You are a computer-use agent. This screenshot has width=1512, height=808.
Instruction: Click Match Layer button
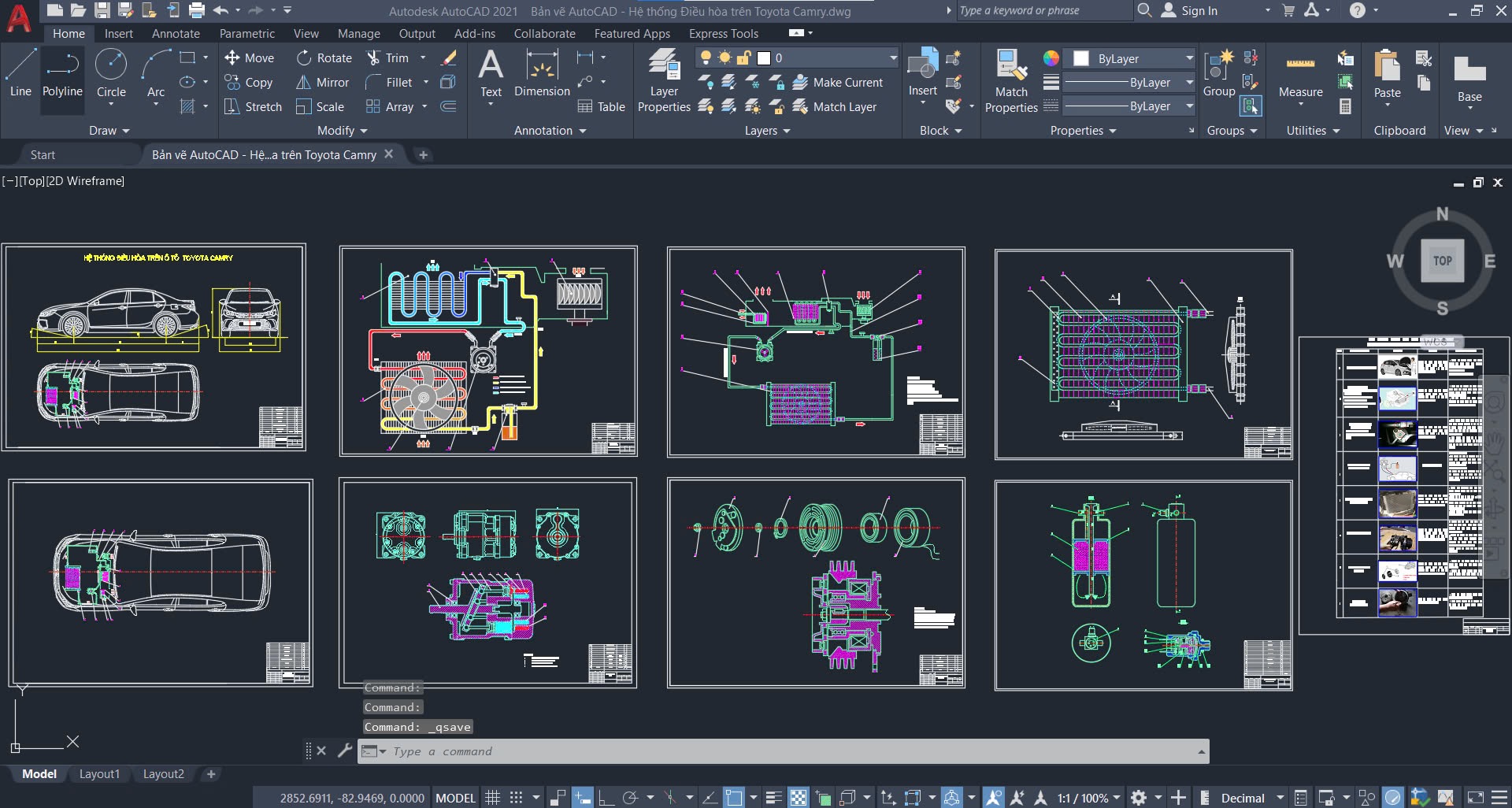tap(835, 106)
